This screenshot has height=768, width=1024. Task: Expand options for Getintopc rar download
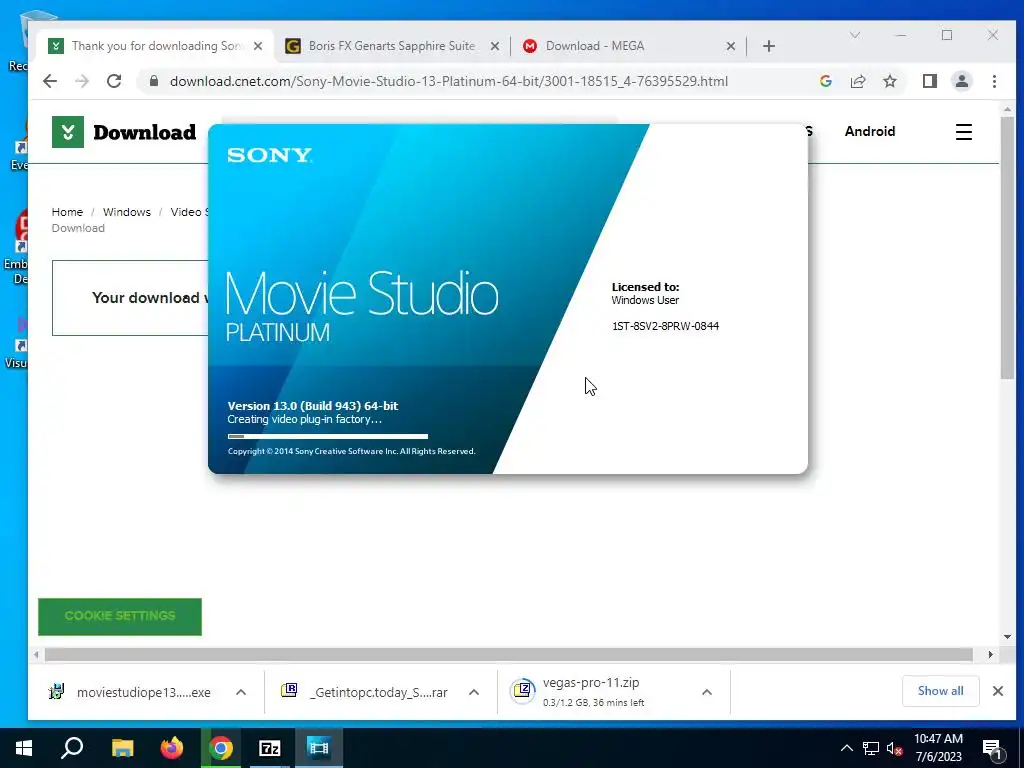click(x=473, y=692)
